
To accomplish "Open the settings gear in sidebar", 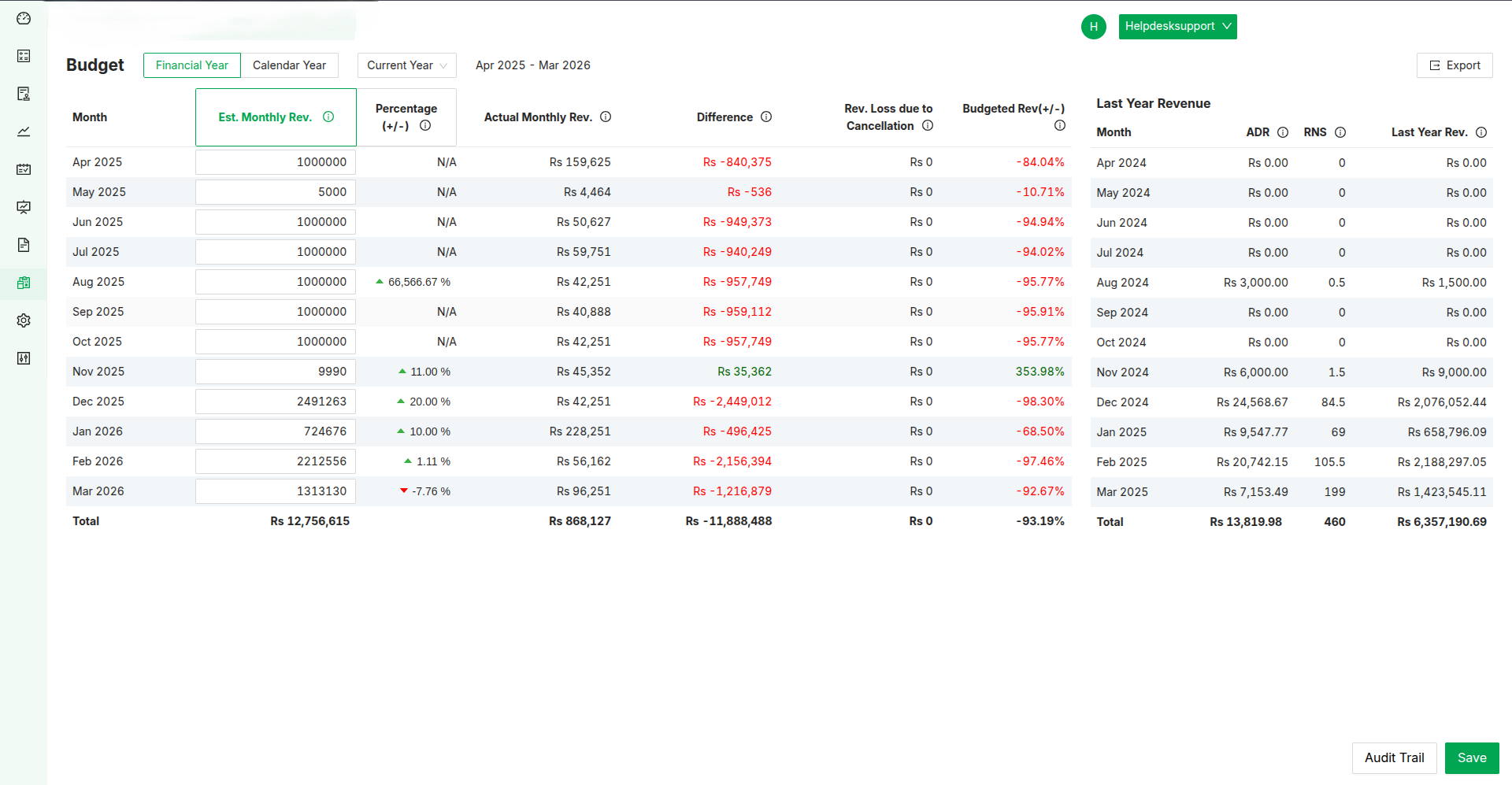I will point(24,320).
